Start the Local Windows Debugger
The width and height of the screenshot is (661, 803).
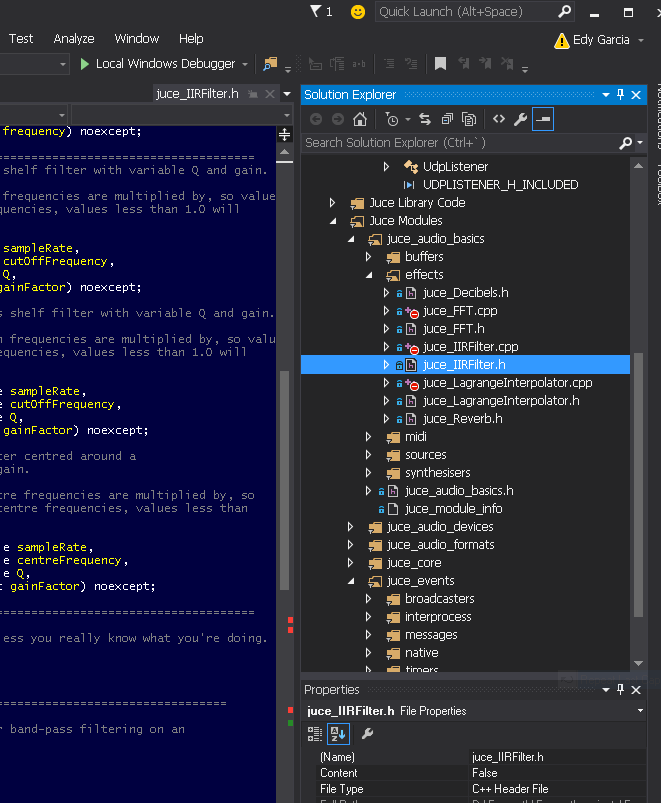coord(158,64)
